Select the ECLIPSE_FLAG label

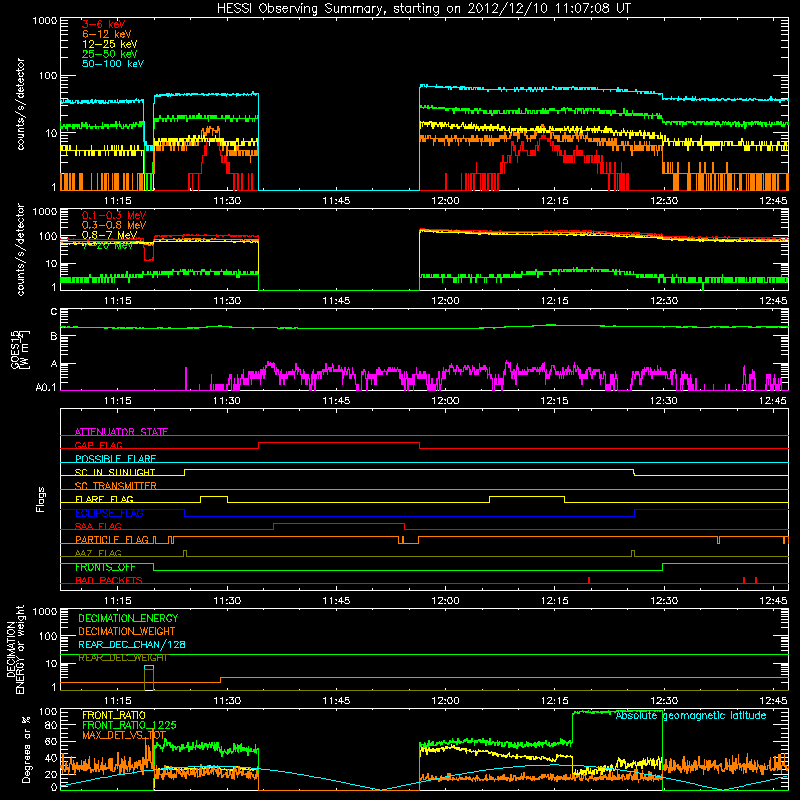pyautogui.click(x=109, y=513)
